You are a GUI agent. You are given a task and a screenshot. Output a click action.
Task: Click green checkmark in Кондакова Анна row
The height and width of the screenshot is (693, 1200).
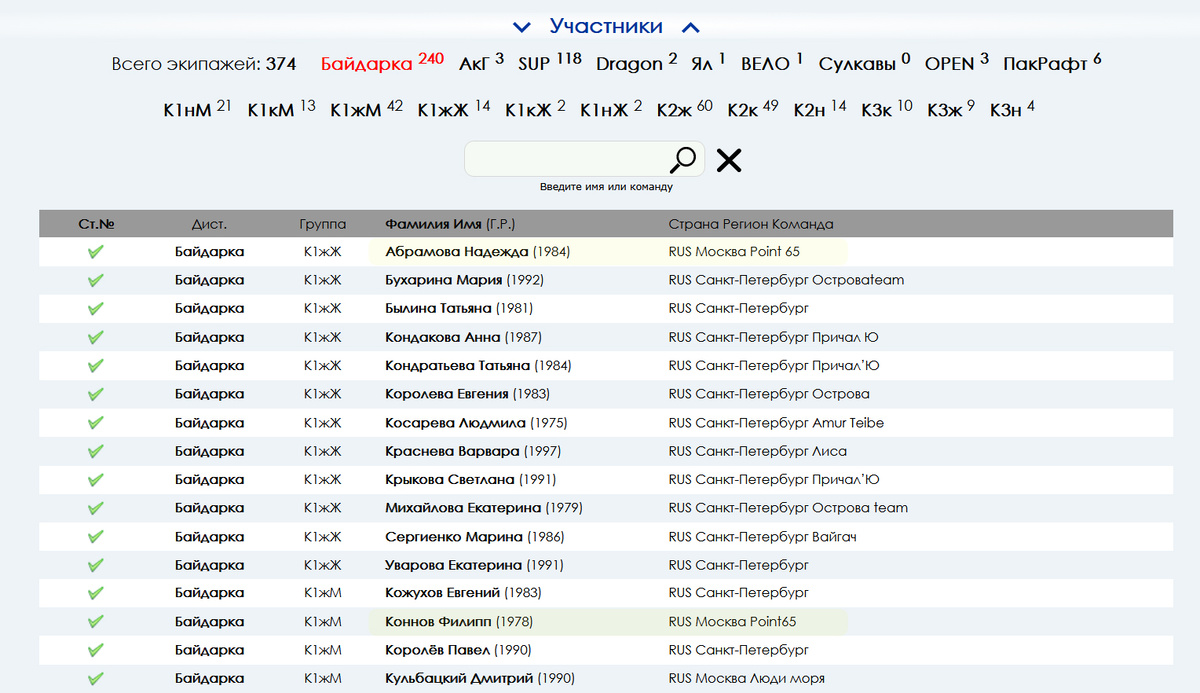pos(96,337)
